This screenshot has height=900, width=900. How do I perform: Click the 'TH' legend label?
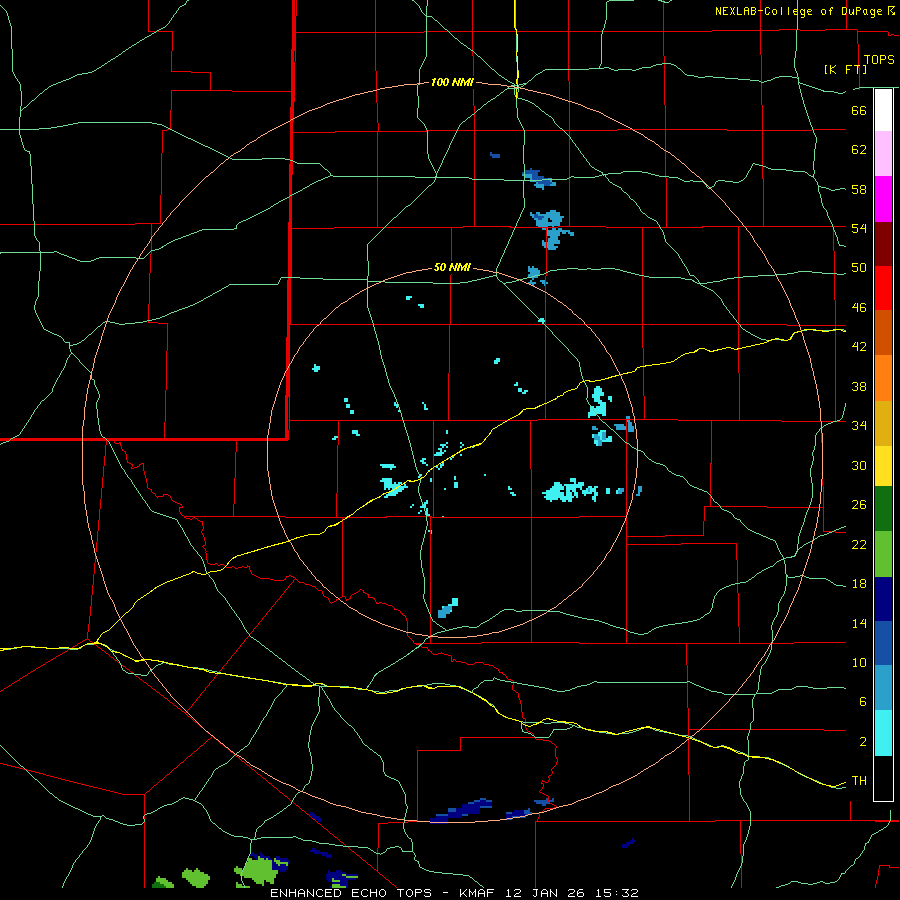[x=859, y=781]
